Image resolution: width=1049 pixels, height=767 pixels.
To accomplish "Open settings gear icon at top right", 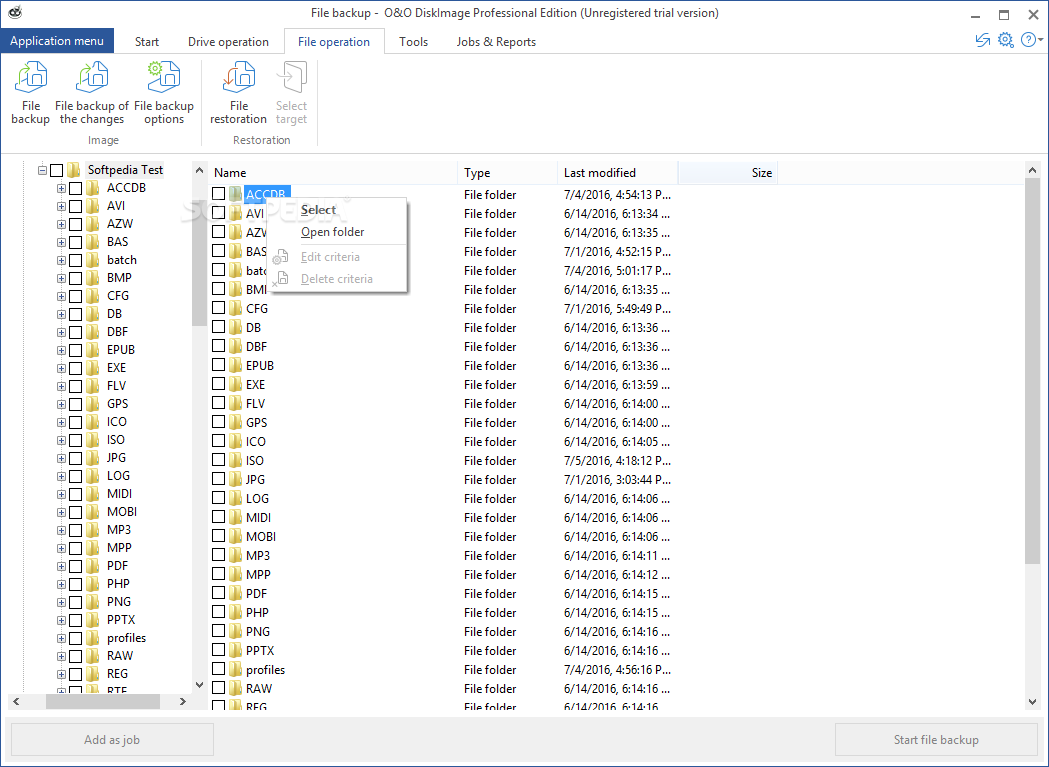I will tap(1006, 40).
